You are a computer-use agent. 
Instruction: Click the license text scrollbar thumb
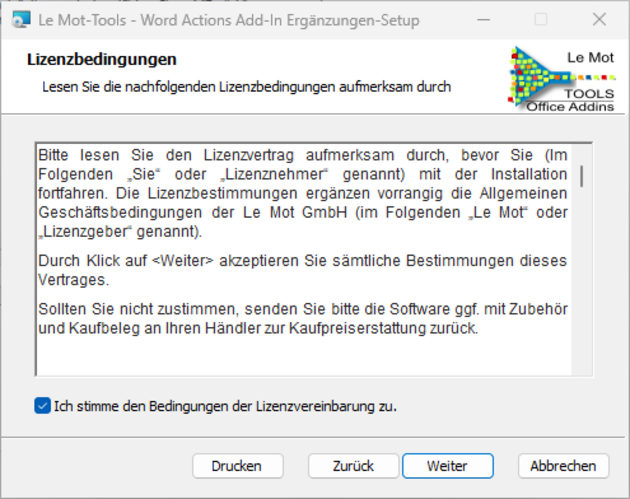click(x=582, y=176)
